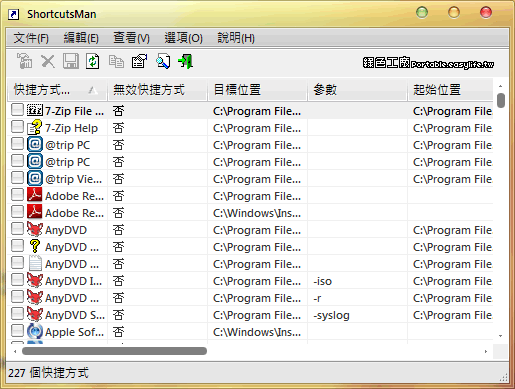Click C:\Windows\Ins... target of Apple Sof... row
Viewport: 515px width, 389px height.
257,332
